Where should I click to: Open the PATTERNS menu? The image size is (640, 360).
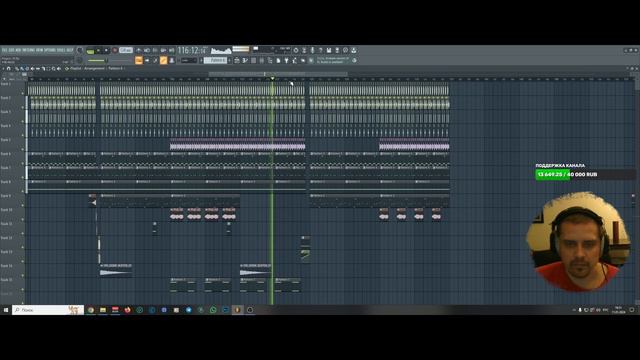[x=28, y=50]
